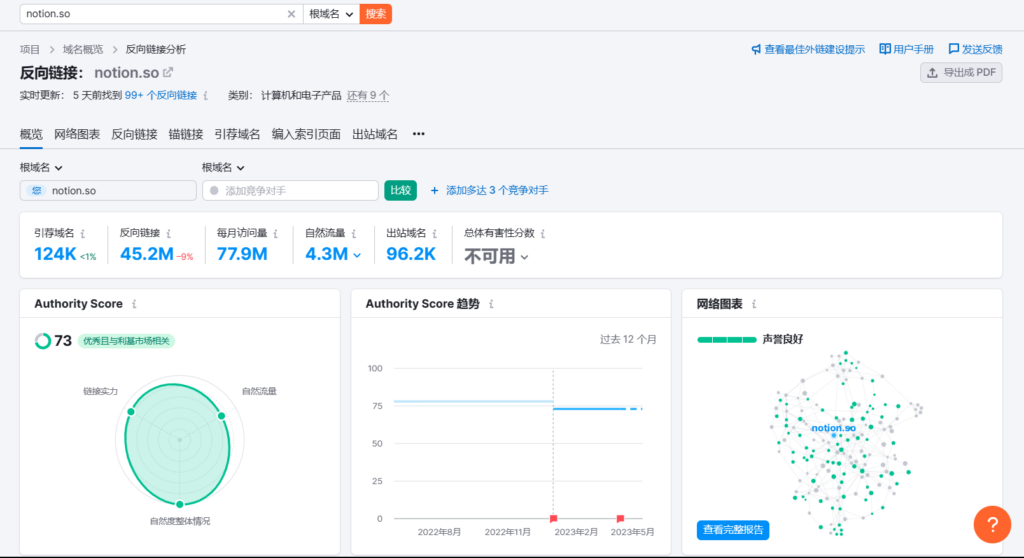
Task: Switch to the 编入索引页面 tab
Action: coord(306,135)
